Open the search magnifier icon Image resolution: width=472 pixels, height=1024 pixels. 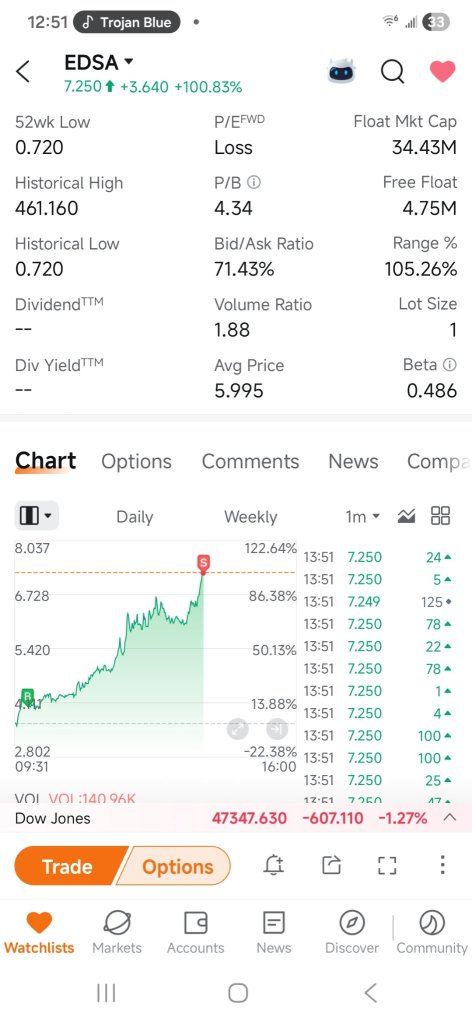point(392,72)
